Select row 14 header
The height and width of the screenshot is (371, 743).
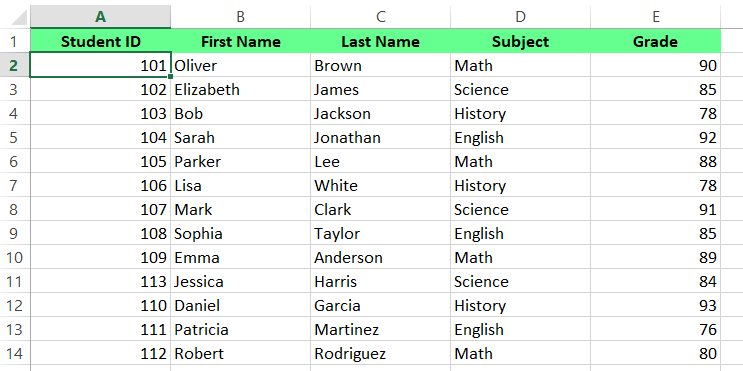(15, 353)
